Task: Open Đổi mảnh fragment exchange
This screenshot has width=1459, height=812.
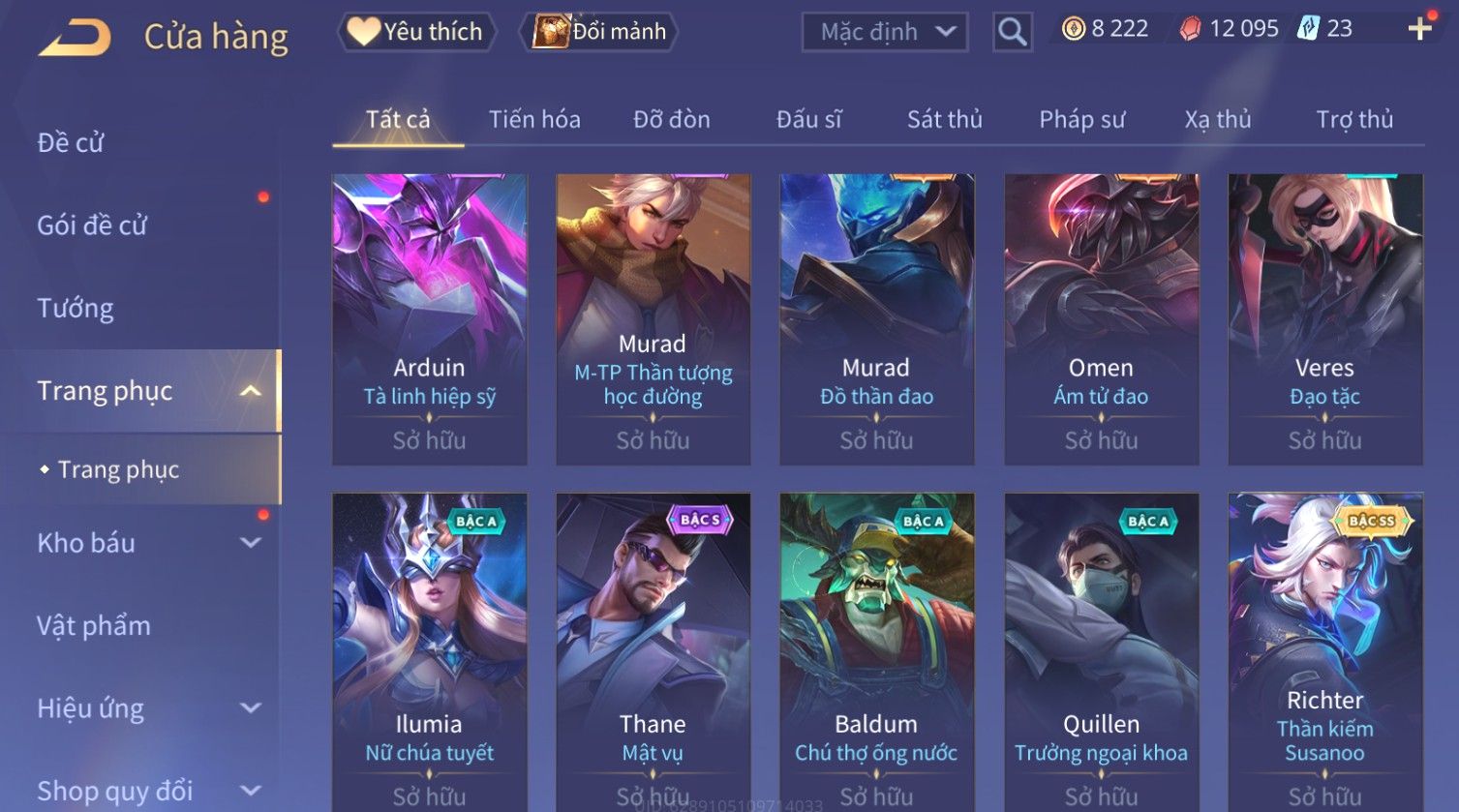Action: pos(598,32)
